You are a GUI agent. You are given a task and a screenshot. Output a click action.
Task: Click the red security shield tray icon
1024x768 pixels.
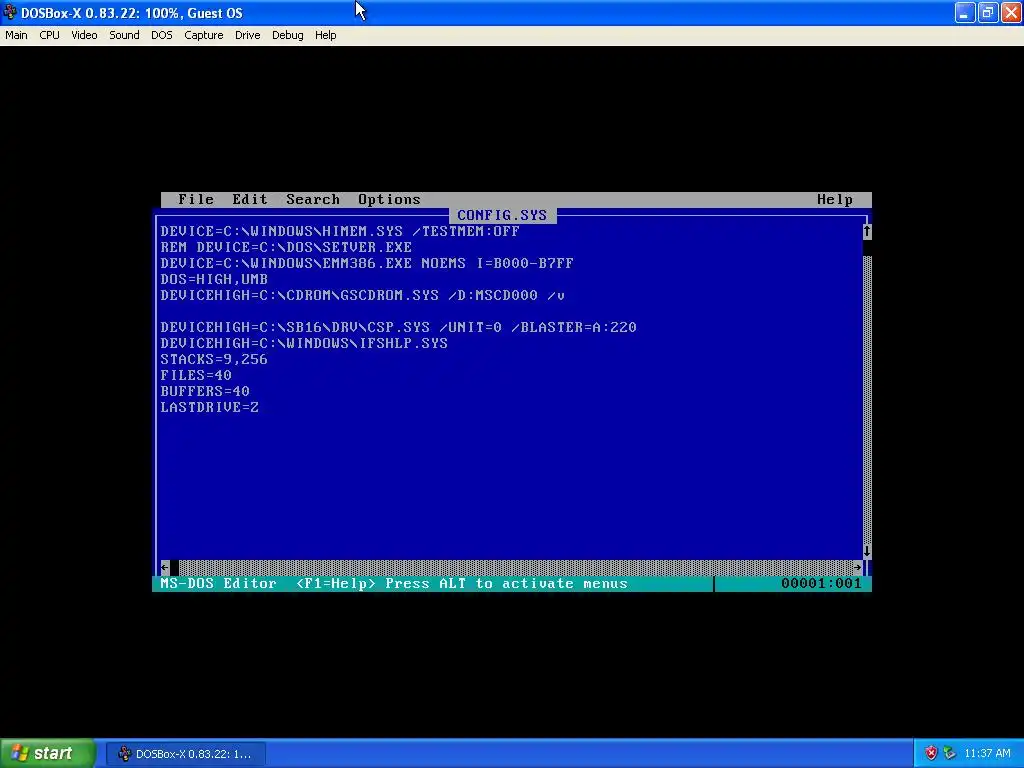931,754
